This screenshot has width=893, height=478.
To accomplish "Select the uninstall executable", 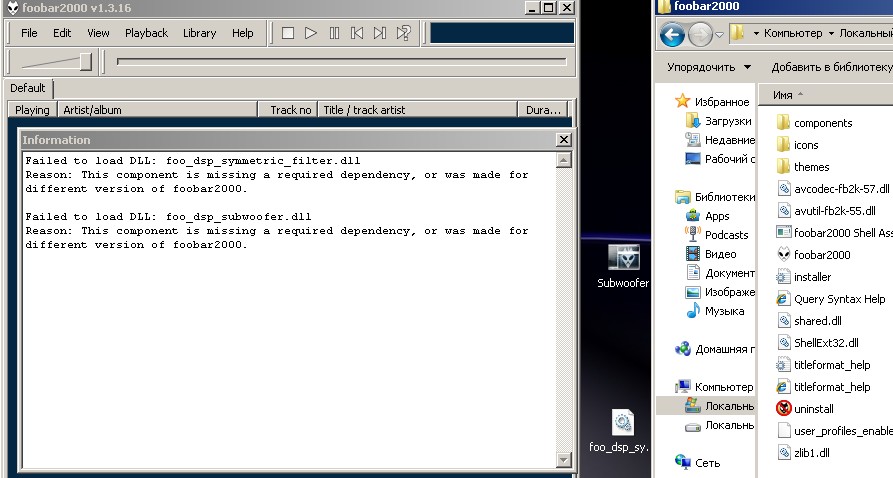I will pyautogui.click(x=805, y=408).
